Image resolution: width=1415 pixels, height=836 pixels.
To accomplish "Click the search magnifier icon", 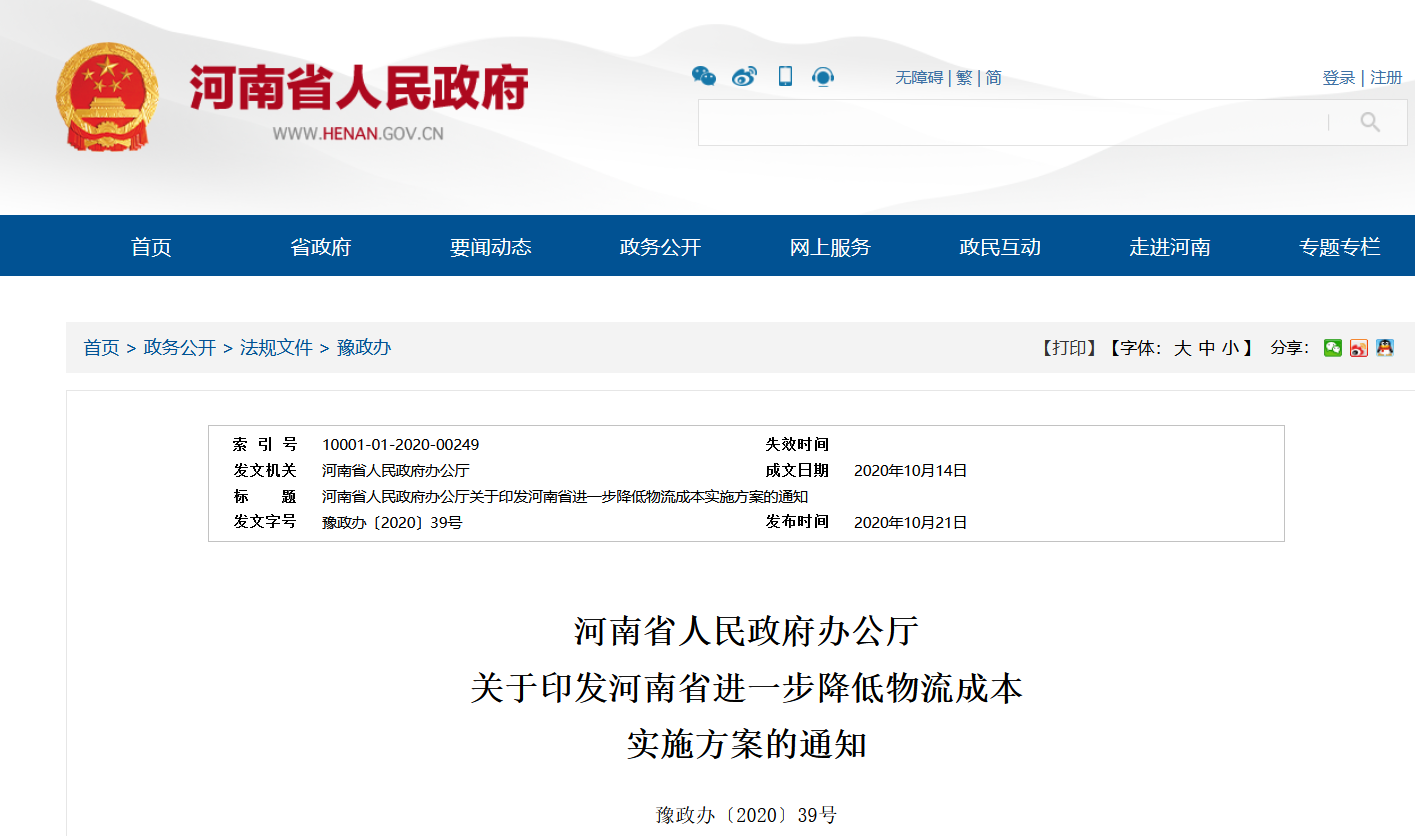I will [x=1368, y=122].
